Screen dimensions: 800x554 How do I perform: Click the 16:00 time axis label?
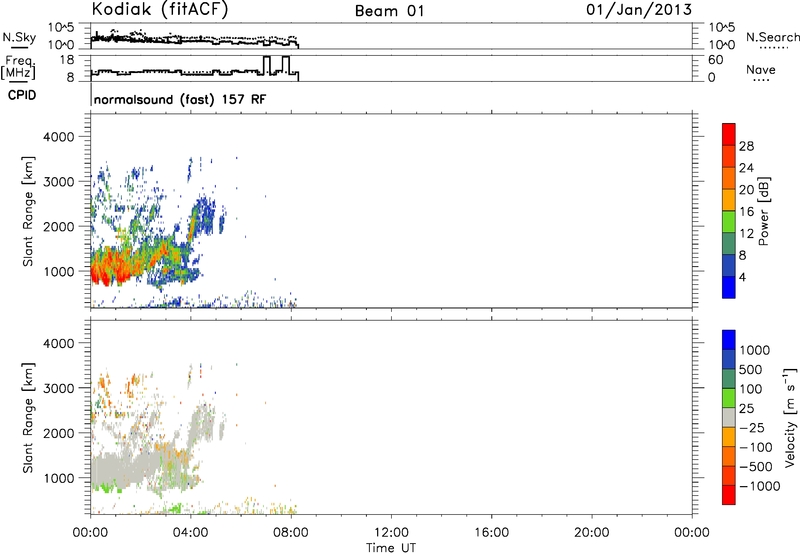tap(491, 532)
